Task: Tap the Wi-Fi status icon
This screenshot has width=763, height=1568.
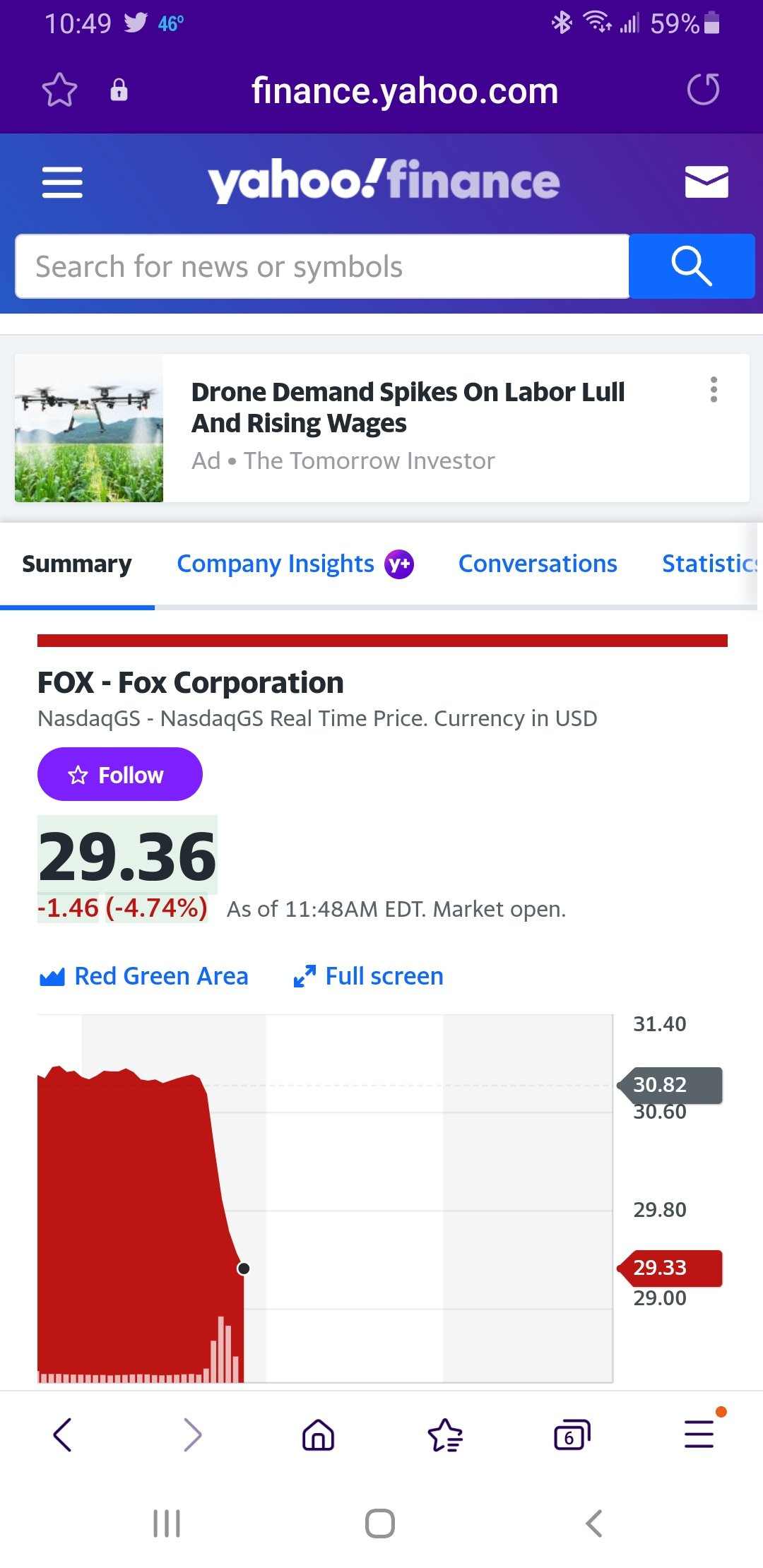Action: (598, 23)
